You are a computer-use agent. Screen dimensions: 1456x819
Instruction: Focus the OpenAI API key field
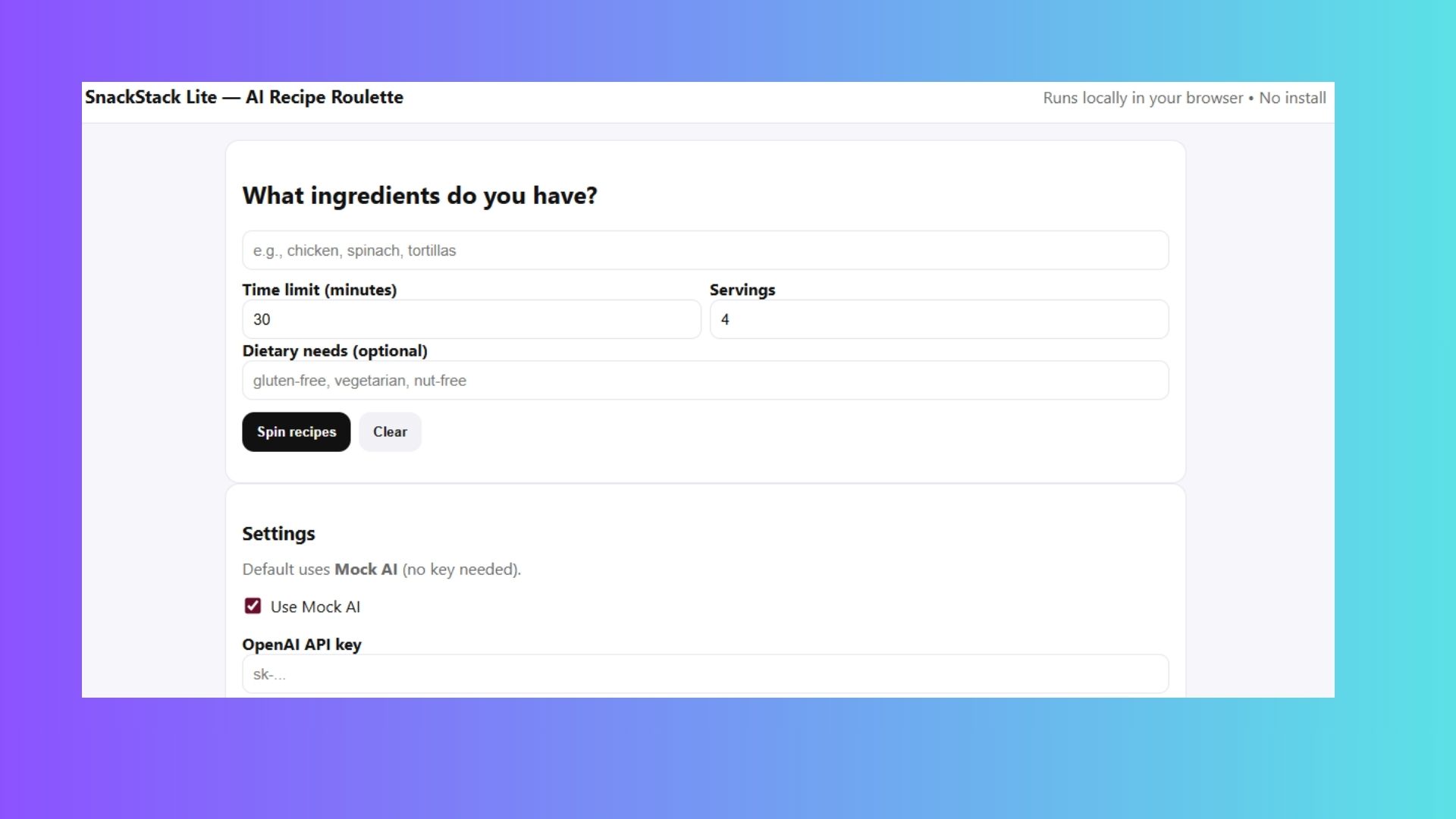pyautogui.click(x=704, y=674)
